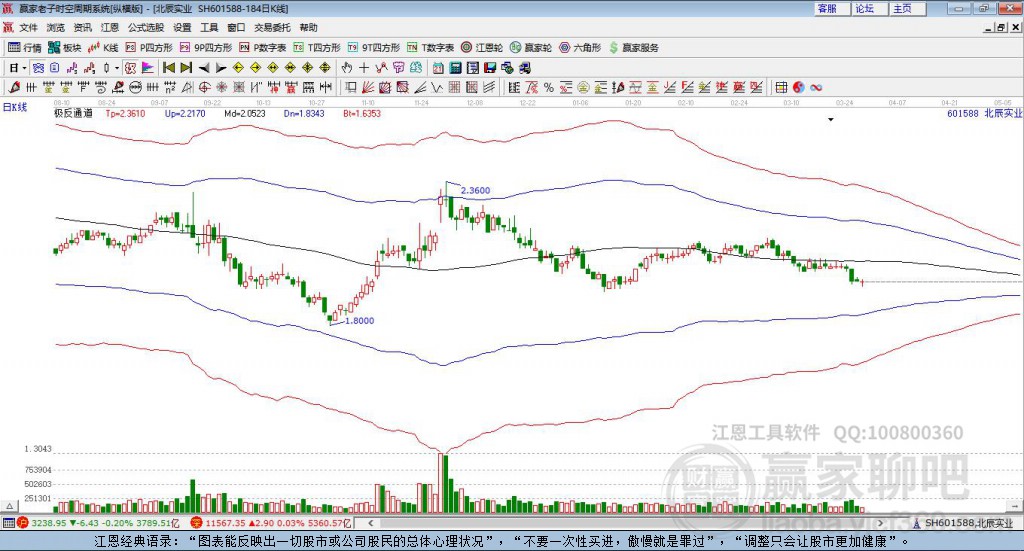Image resolution: width=1024 pixels, height=551 pixels.
Task: Open the 工具 menu
Action: [209, 27]
